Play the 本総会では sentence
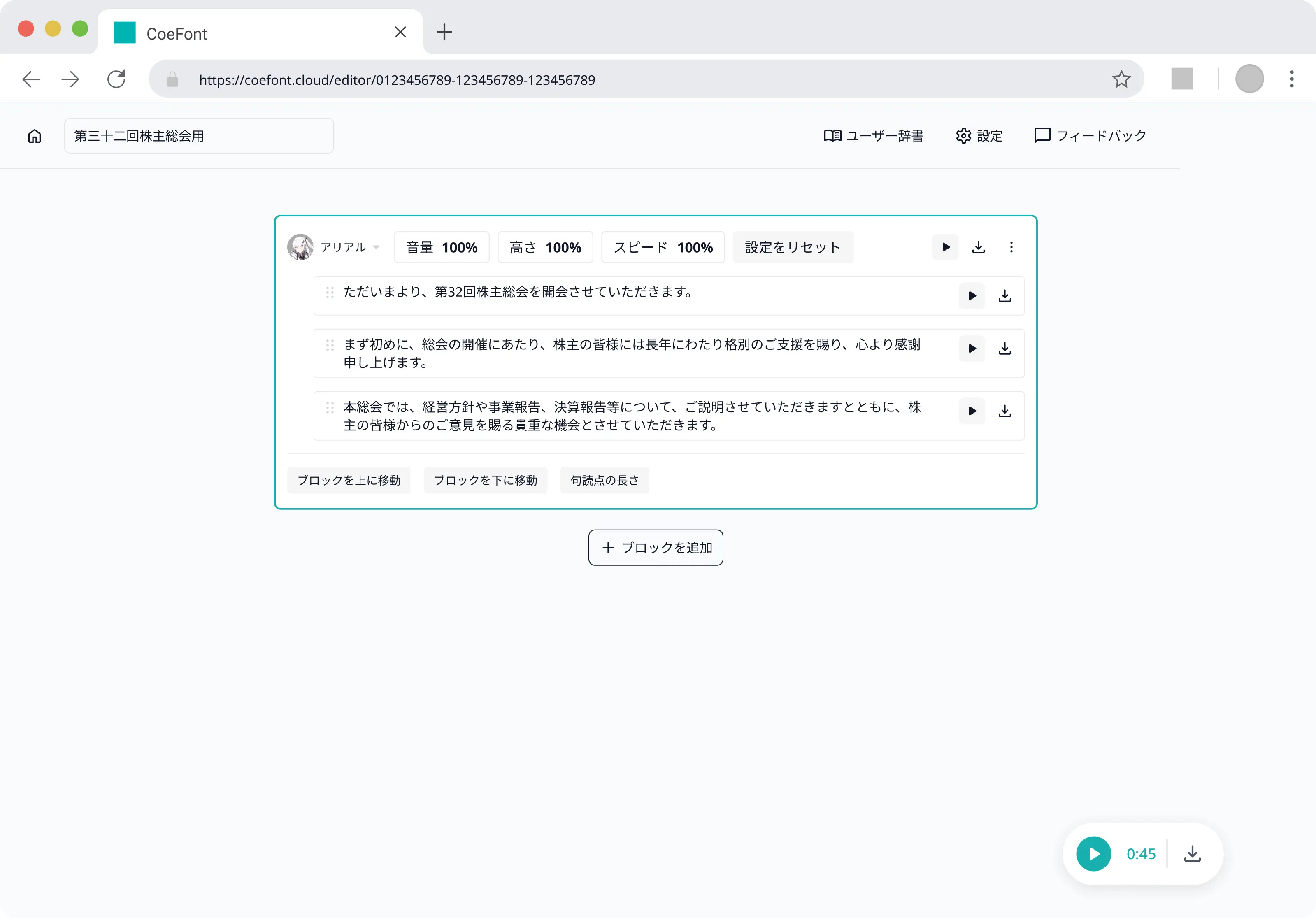The image size is (1316, 918). click(972, 411)
